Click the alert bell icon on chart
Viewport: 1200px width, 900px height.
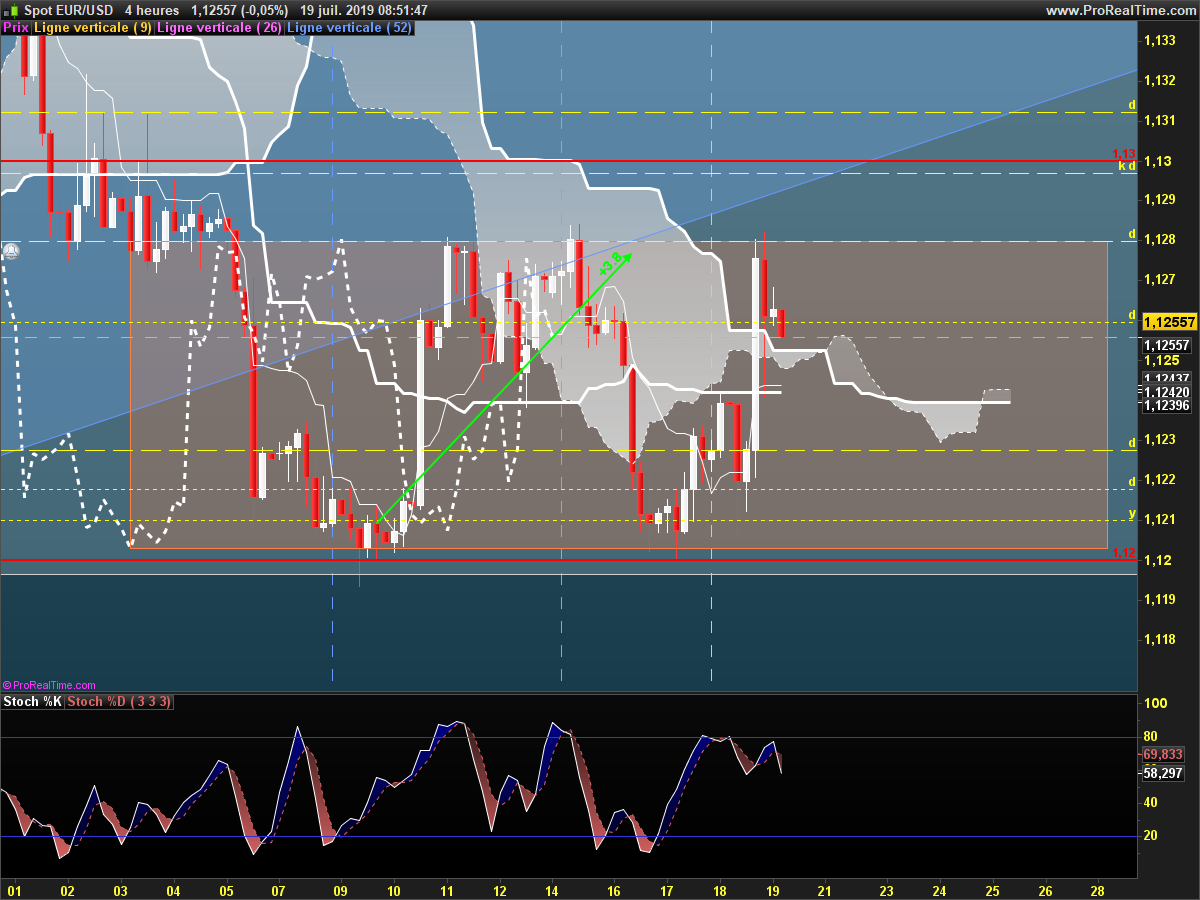coord(11,250)
